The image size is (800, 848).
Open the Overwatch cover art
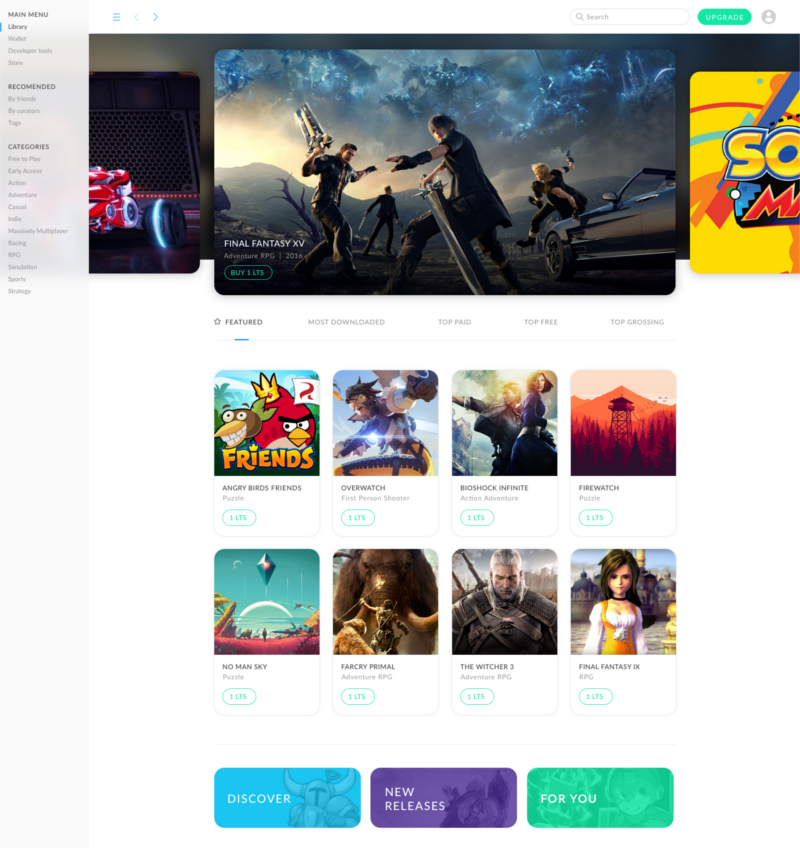(385, 423)
